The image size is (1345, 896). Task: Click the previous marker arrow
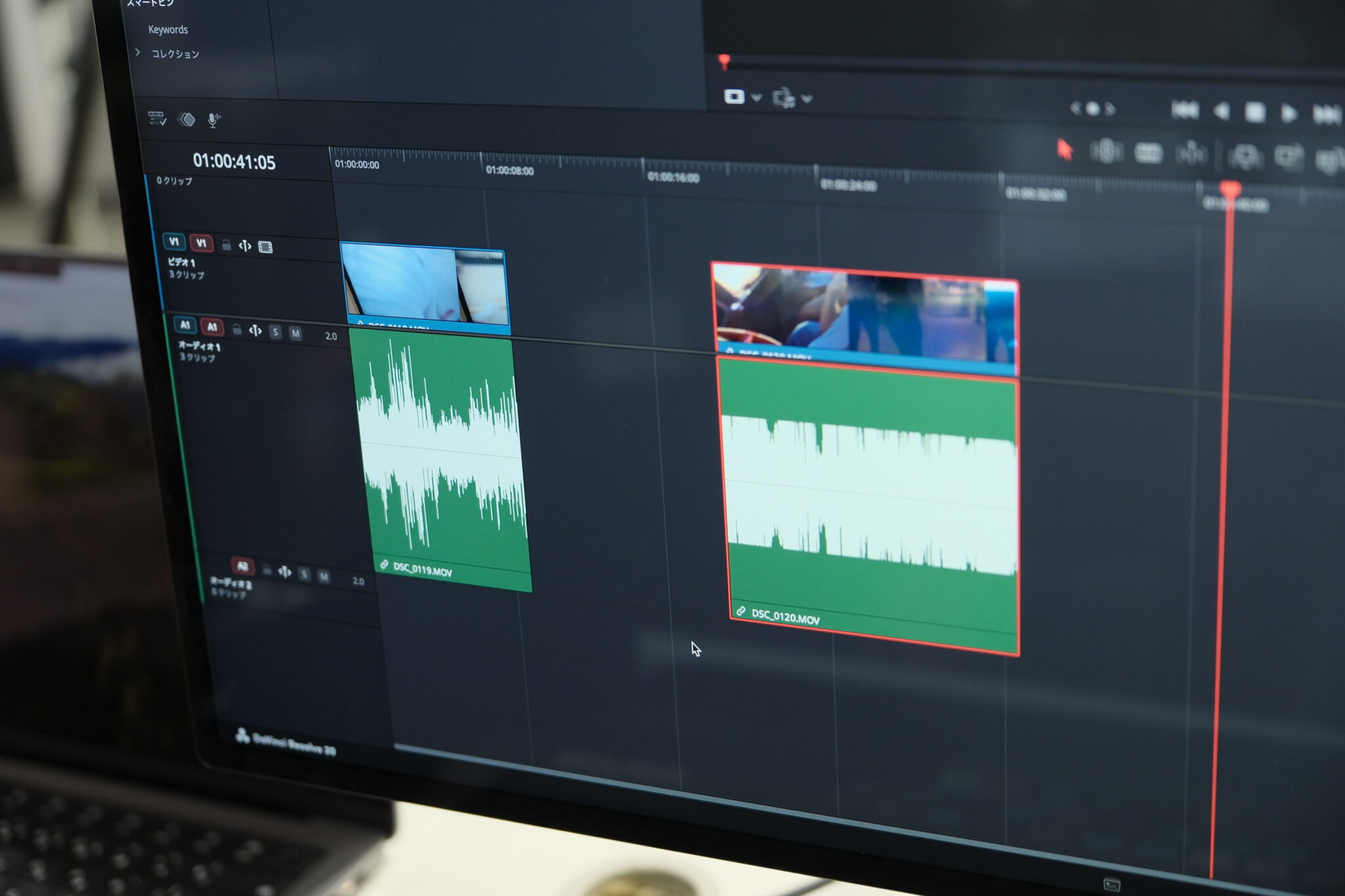[1075, 108]
